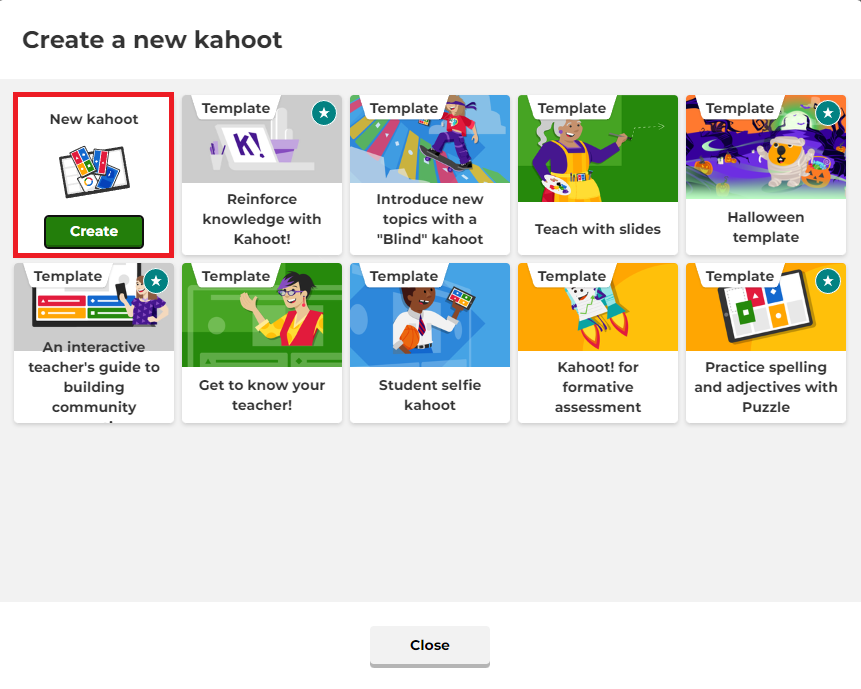Click the 'Student selfie kahoot' title text
Screen dimensions: 861x689
[x=430, y=395]
